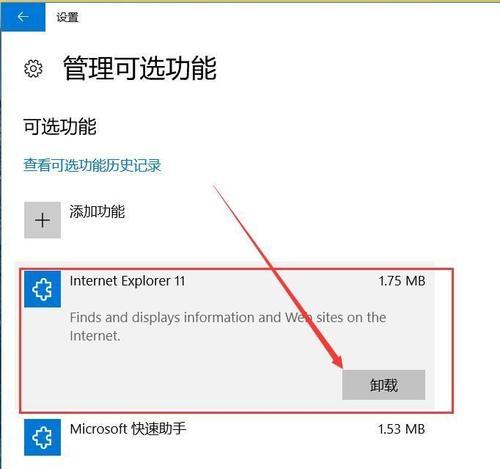Select the Microsoft 快速助手 puzzle icon
500x469 pixels.
pyautogui.click(x=42, y=437)
